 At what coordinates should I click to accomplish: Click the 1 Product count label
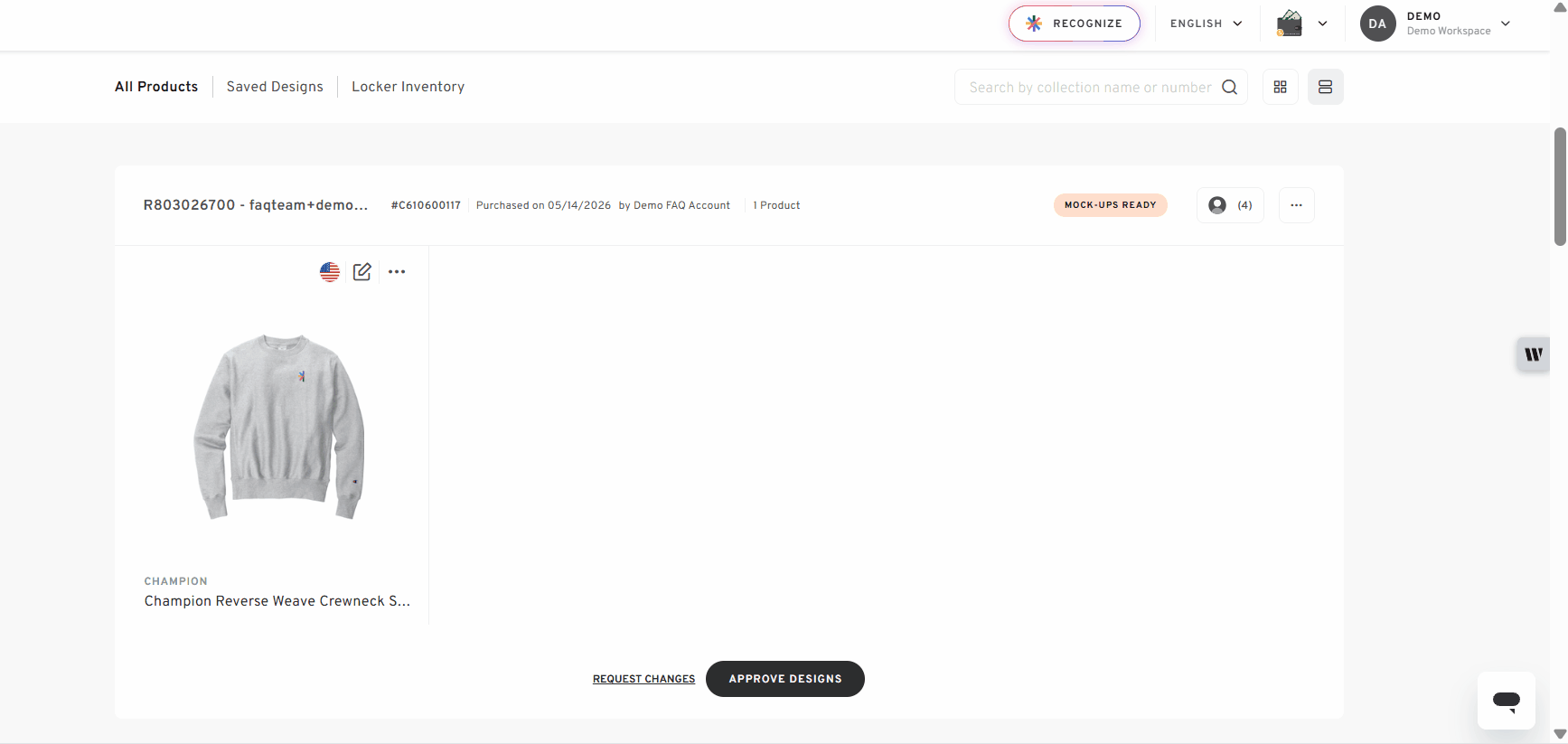pos(776,205)
